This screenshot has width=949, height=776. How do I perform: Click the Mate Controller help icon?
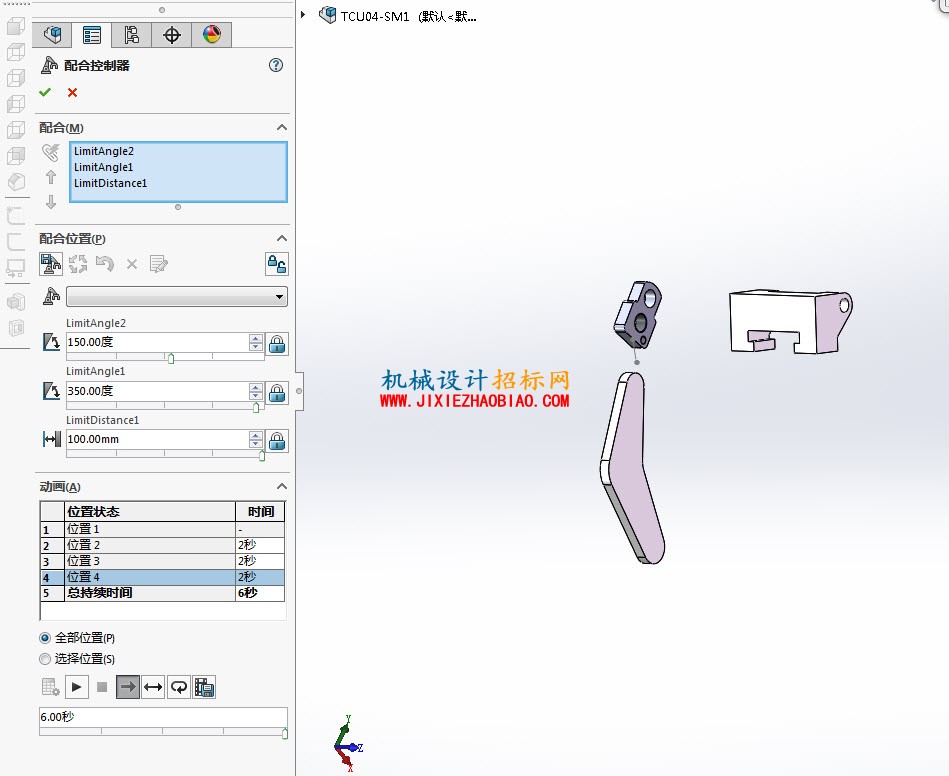coord(276,65)
